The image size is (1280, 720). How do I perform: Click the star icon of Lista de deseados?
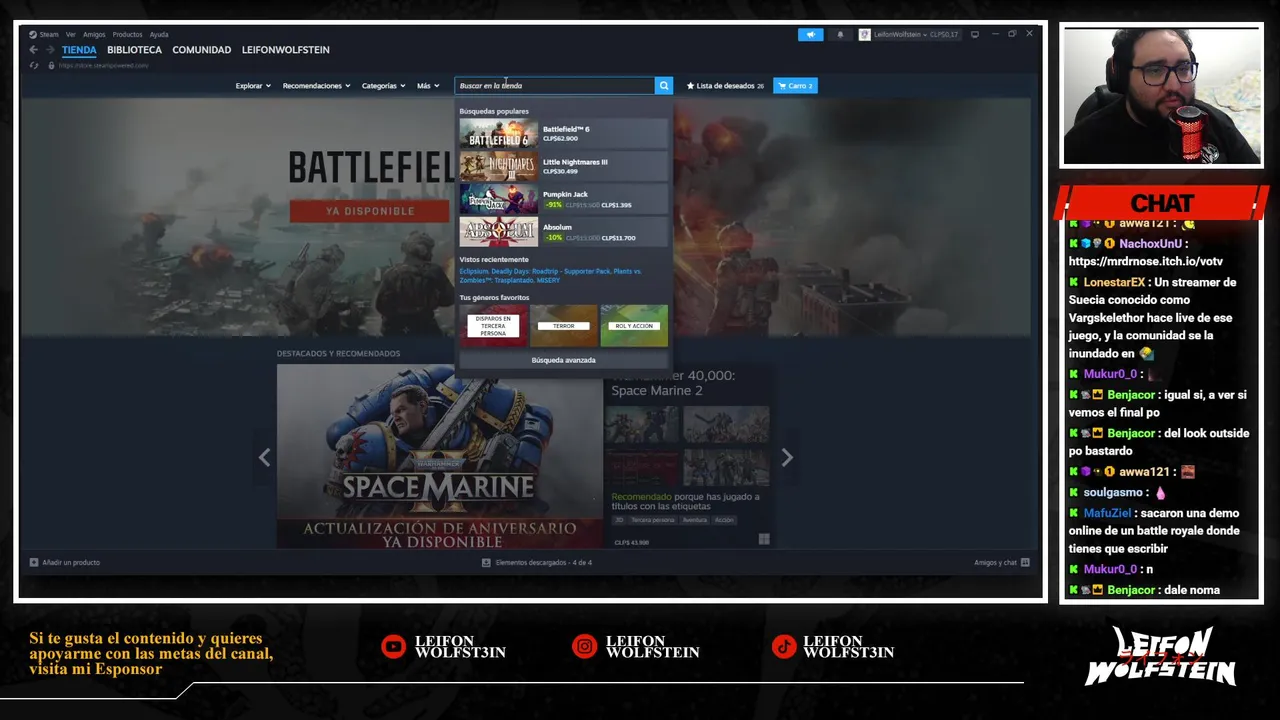click(690, 86)
